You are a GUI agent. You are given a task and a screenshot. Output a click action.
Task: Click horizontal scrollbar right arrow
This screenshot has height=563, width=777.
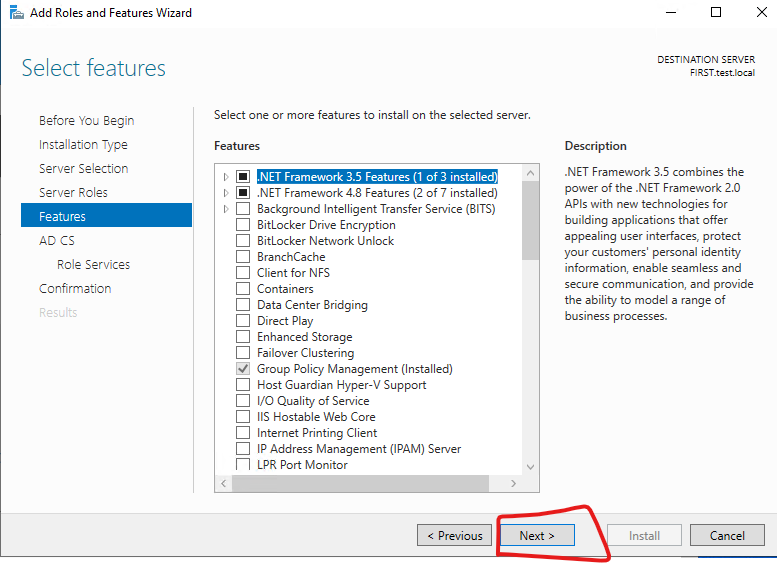click(513, 483)
